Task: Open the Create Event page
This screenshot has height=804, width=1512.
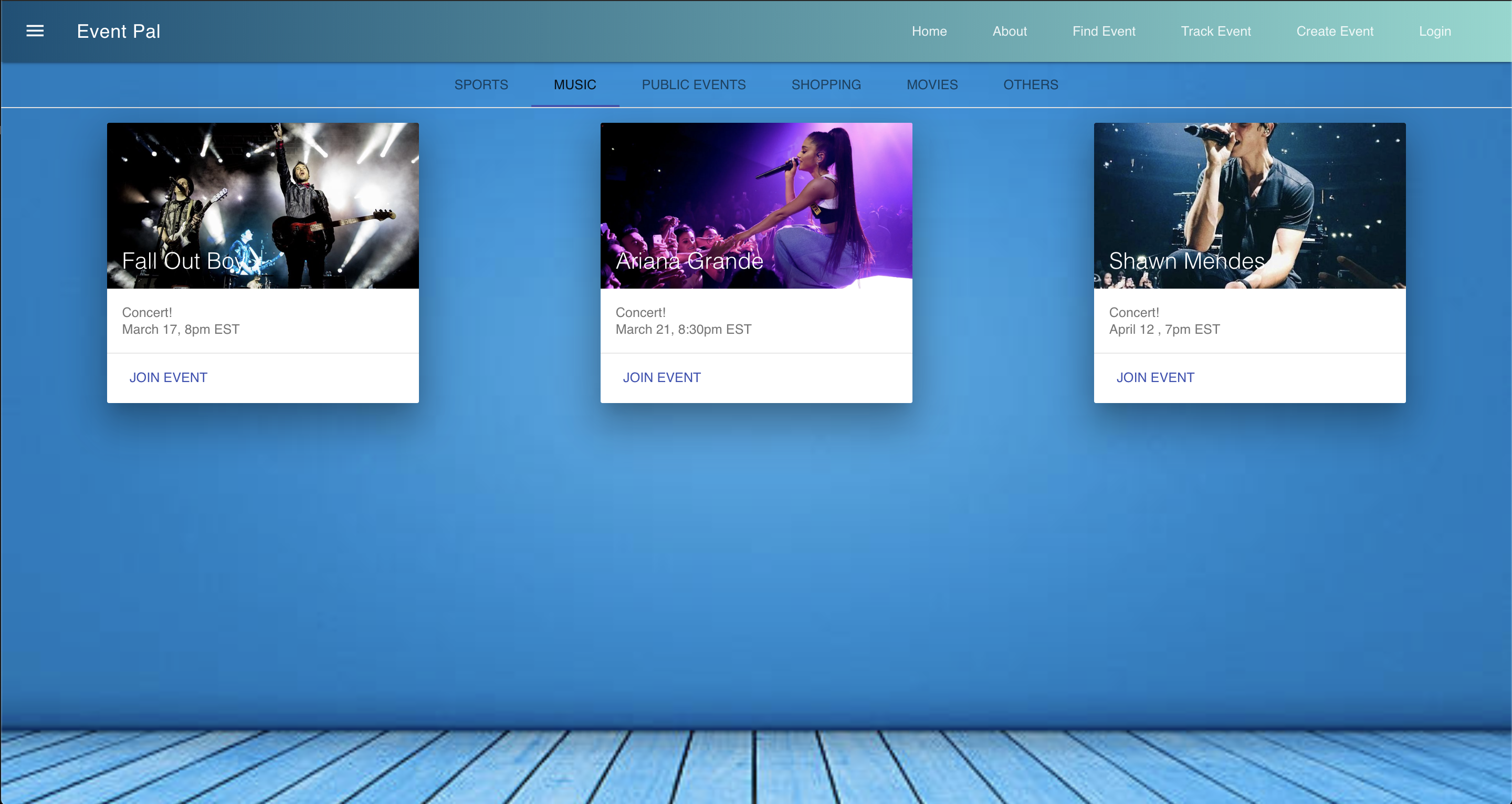Action: coord(1335,31)
